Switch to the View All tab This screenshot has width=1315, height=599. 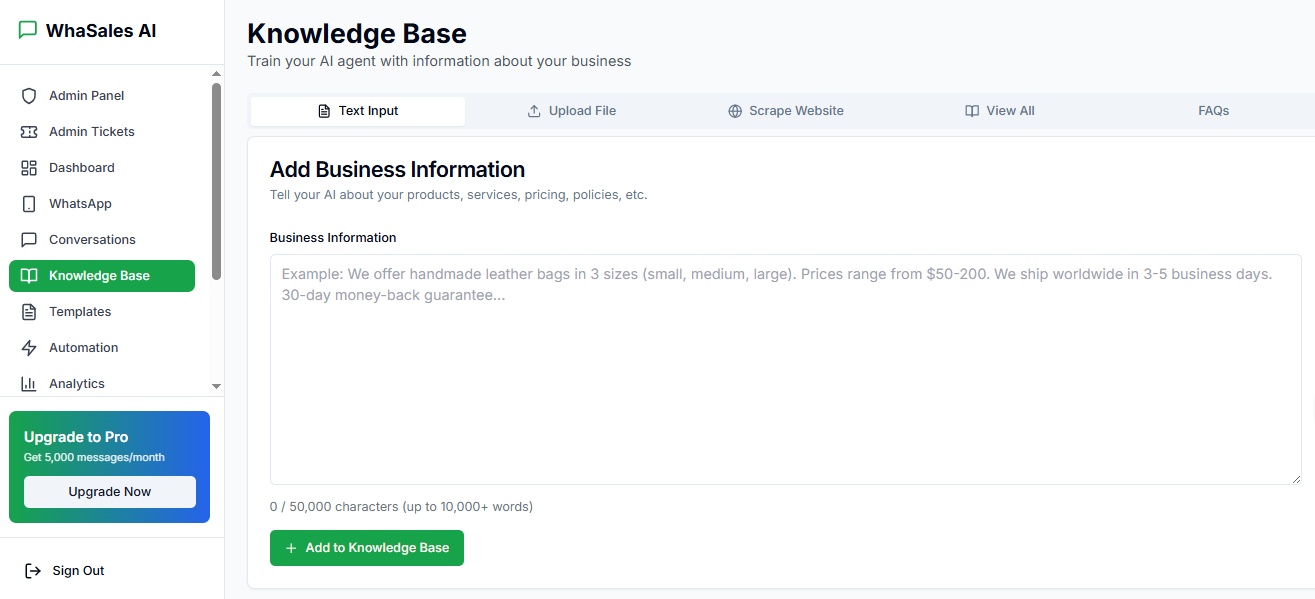coord(999,110)
